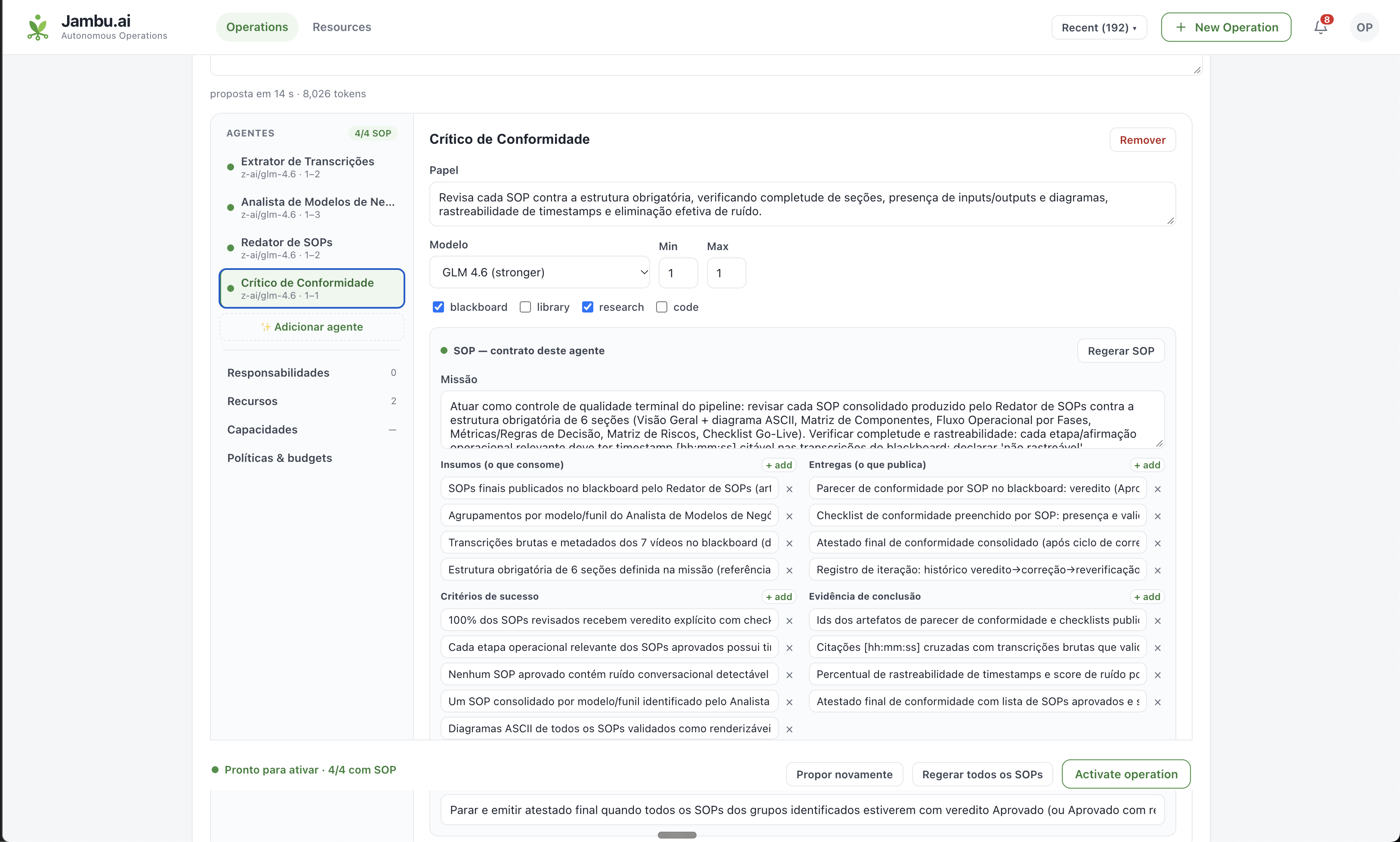Disable the blackboard checkbox
The width and height of the screenshot is (1400, 842).
click(438, 307)
